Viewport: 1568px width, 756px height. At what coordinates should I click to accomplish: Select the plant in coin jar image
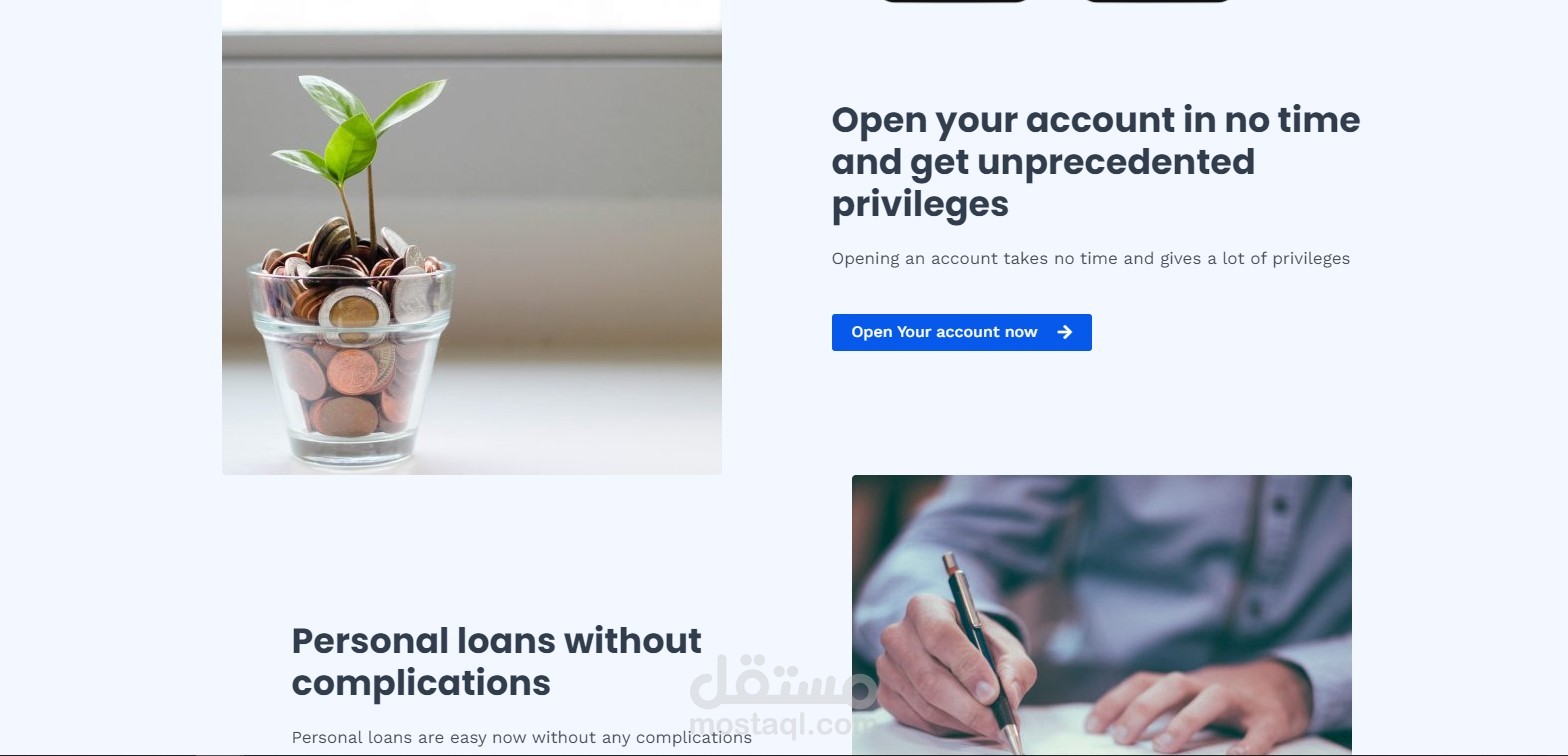tap(472, 237)
